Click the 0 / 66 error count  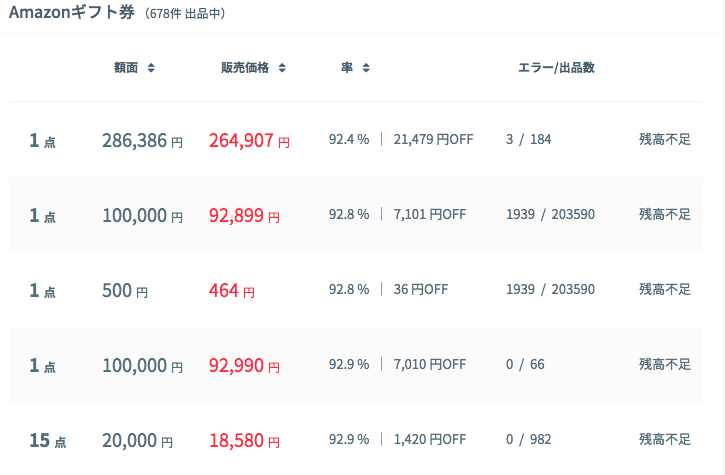[x=525, y=364]
